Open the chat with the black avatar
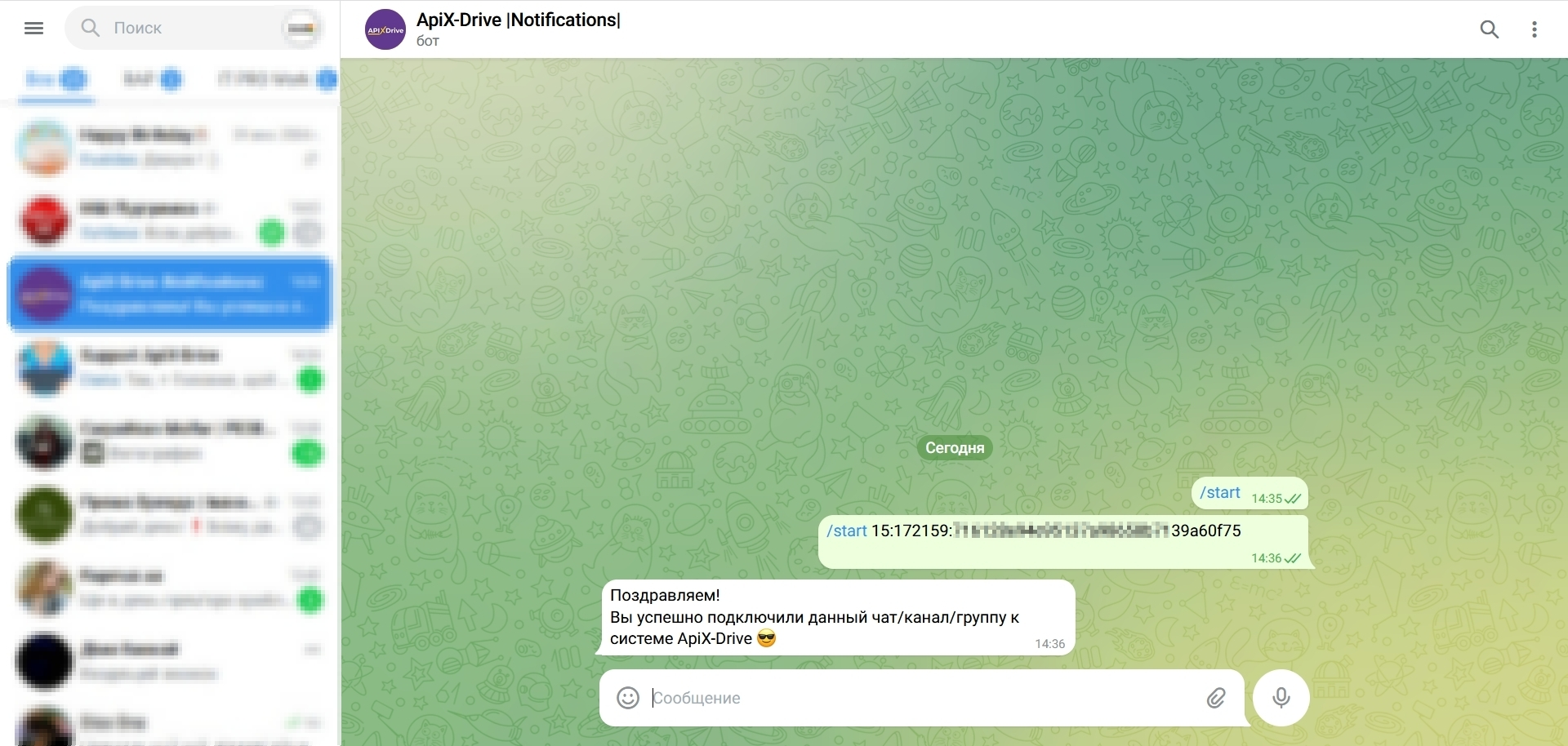Screen dimensions: 1568x746 point(171,661)
